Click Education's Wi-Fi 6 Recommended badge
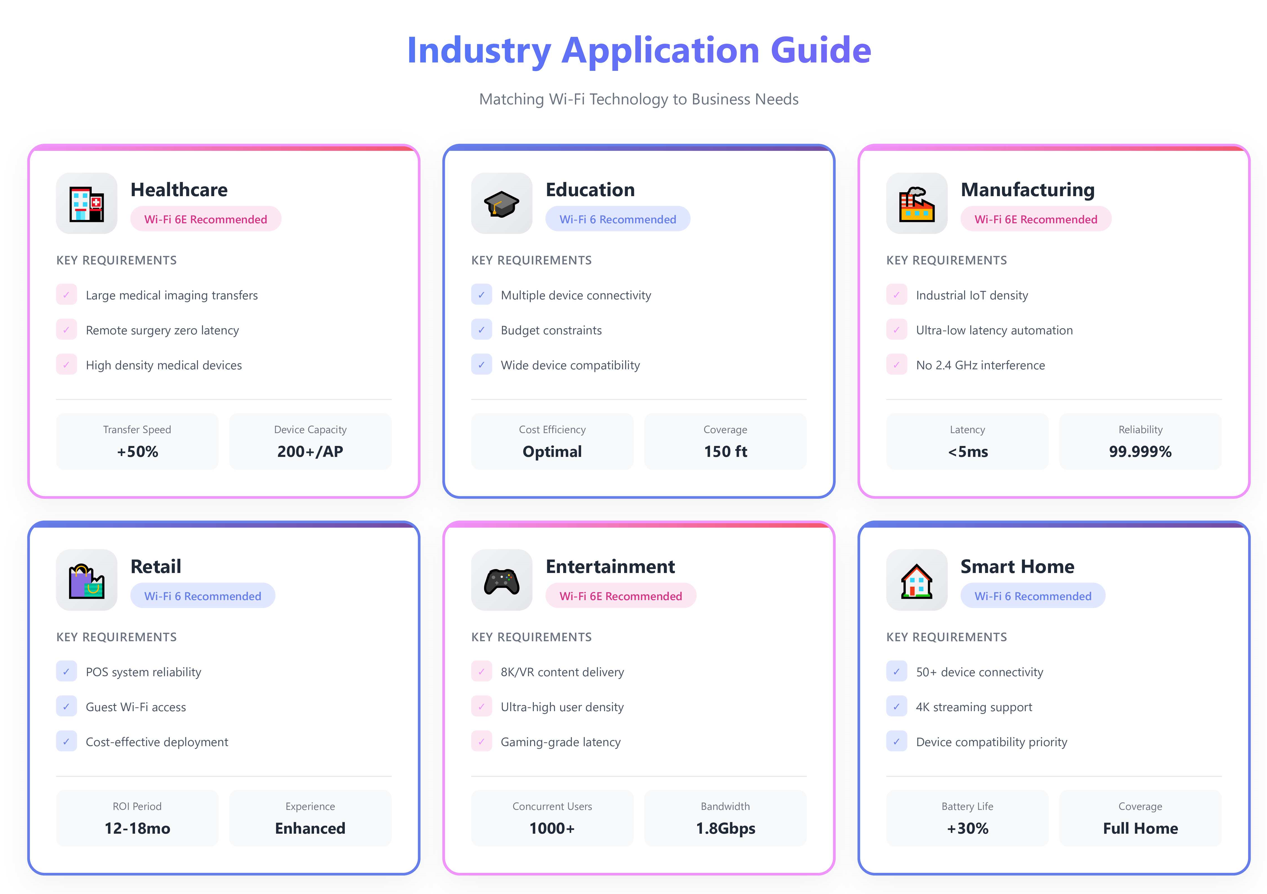 coord(617,219)
